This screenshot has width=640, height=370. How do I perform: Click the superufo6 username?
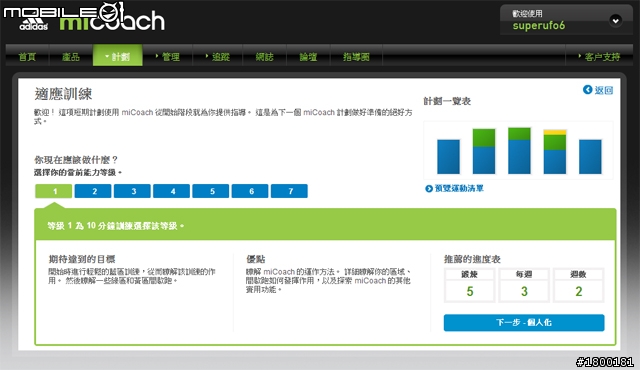click(x=539, y=26)
